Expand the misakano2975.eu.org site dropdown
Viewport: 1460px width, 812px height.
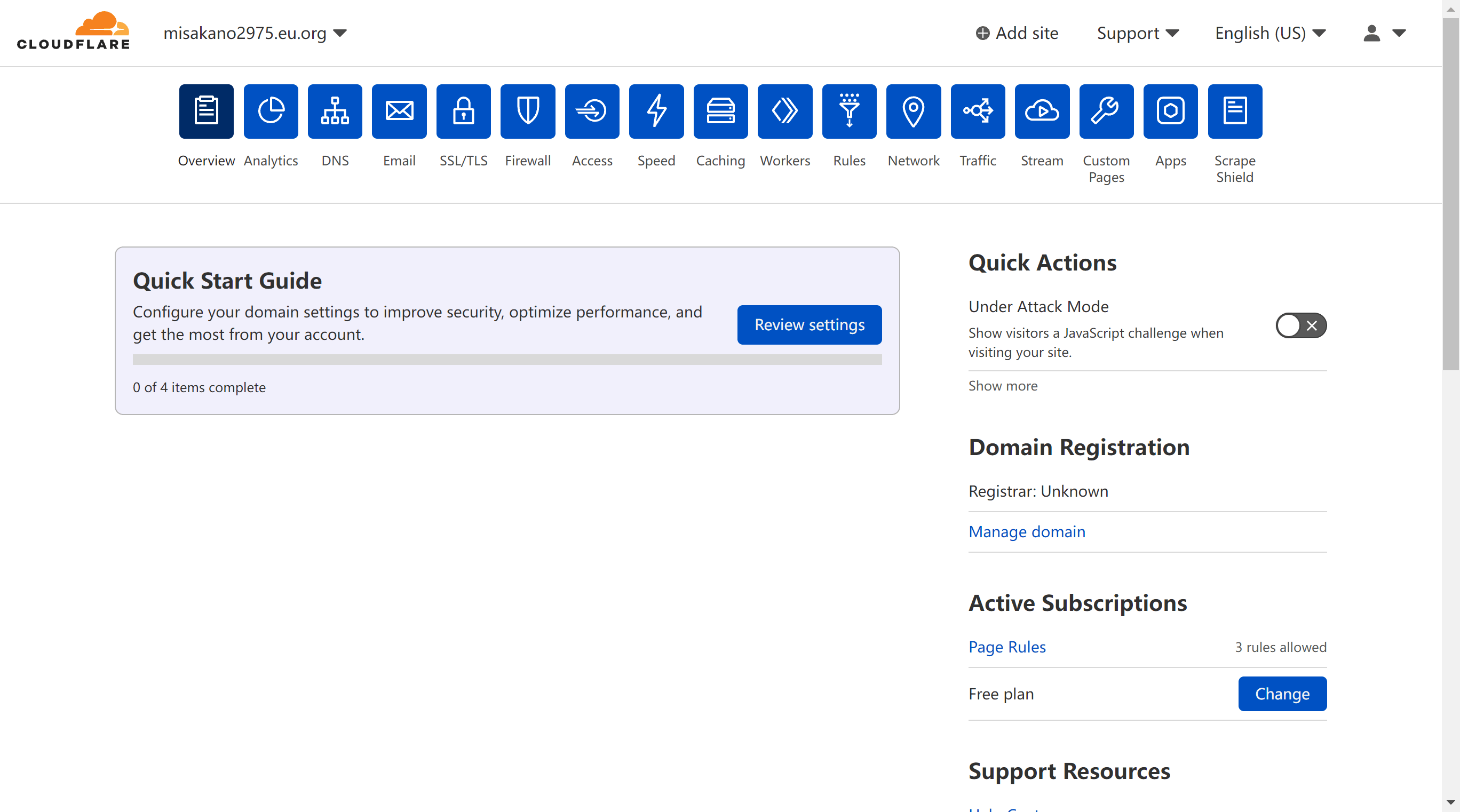click(255, 33)
